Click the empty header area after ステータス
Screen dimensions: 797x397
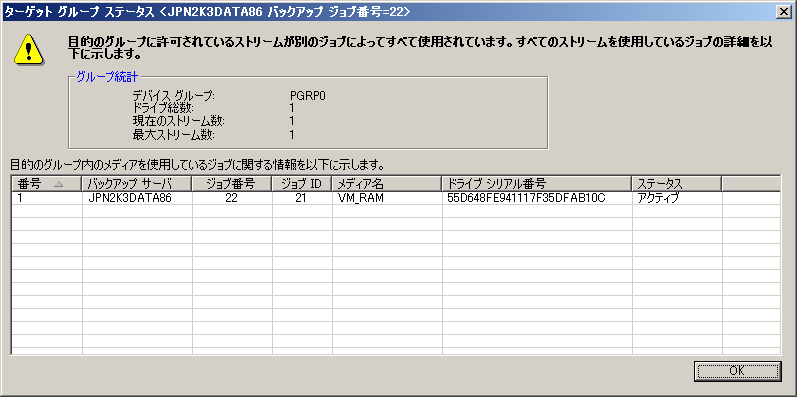coord(751,184)
